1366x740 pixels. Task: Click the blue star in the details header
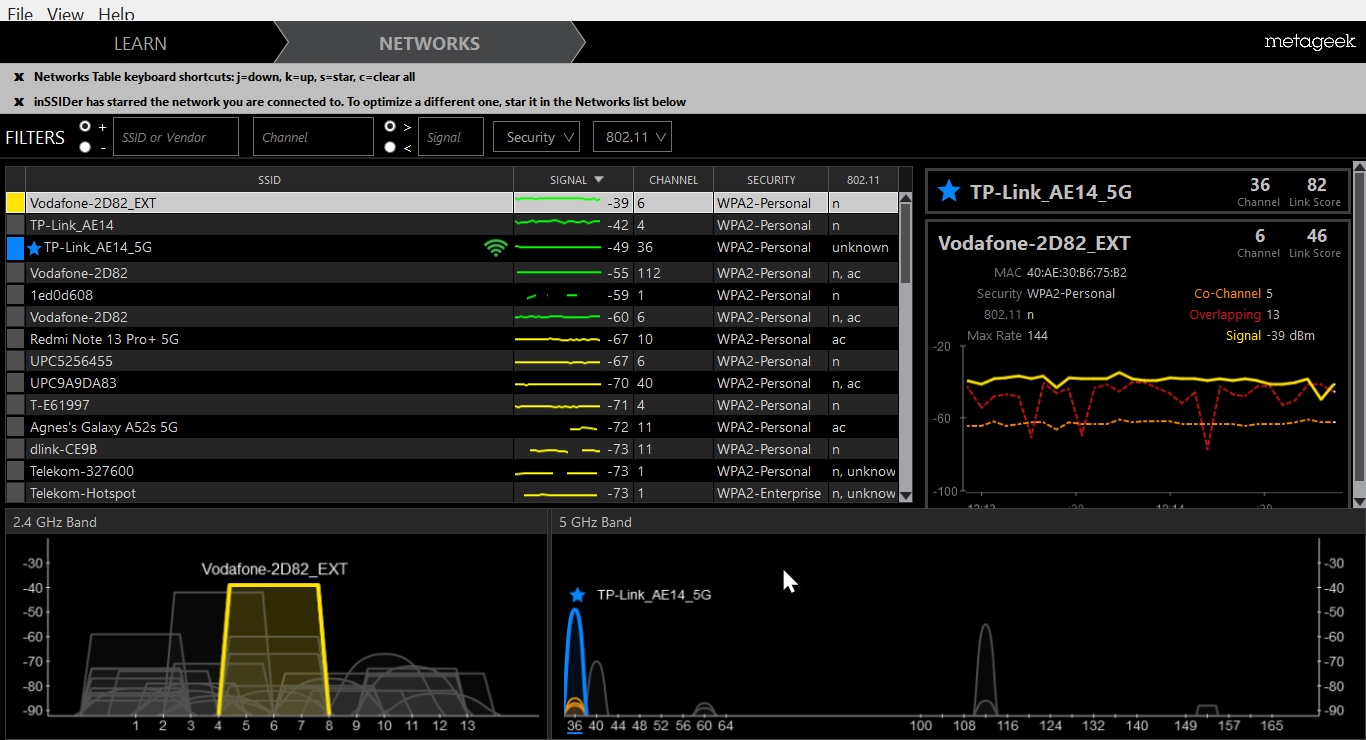pos(948,191)
